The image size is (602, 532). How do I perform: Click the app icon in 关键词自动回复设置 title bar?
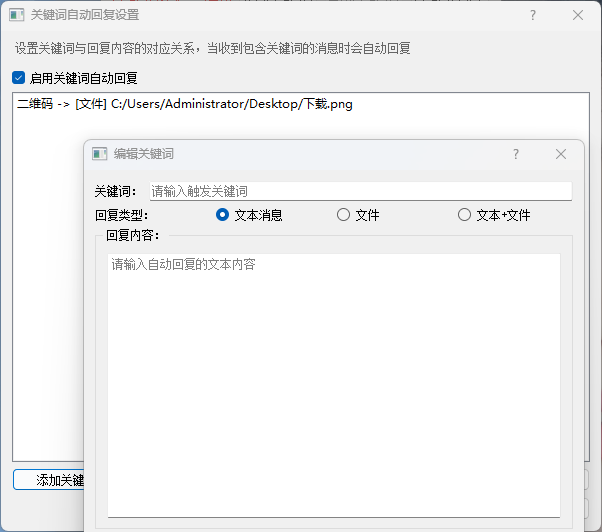tap(17, 15)
